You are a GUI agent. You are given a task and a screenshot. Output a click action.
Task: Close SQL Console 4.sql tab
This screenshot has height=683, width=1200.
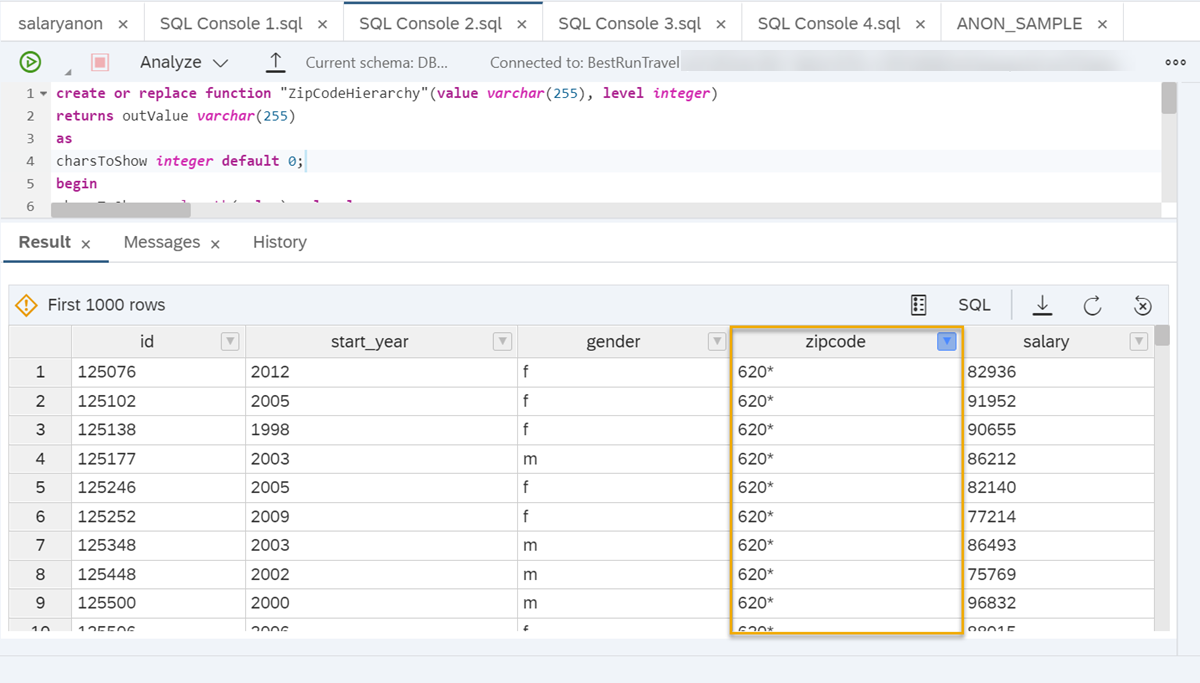point(920,24)
